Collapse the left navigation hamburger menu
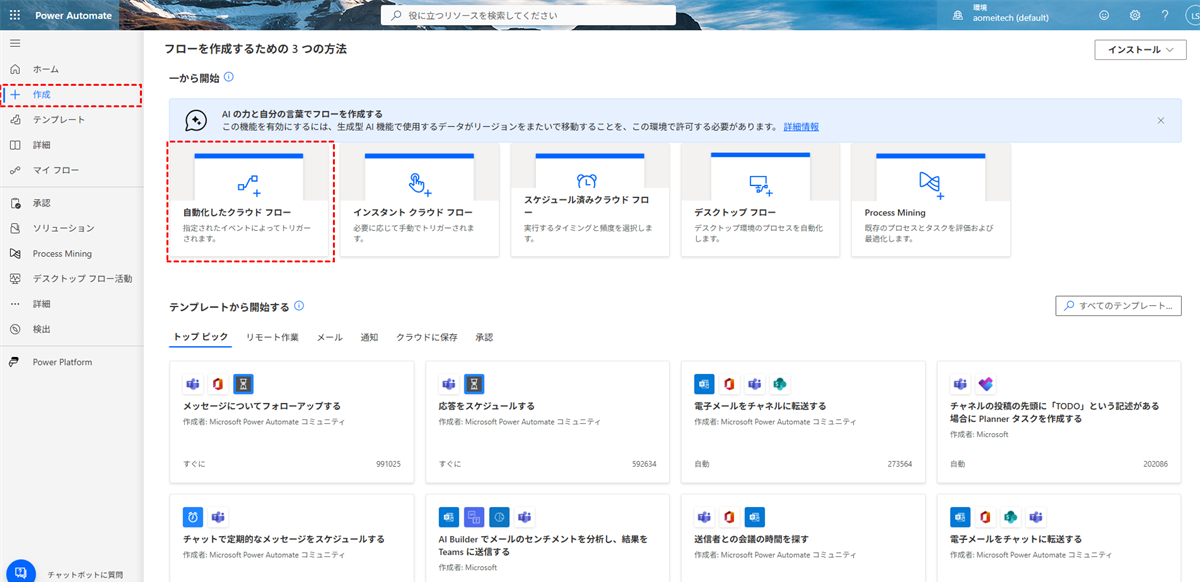The height and width of the screenshot is (582, 1200). [15, 43]
